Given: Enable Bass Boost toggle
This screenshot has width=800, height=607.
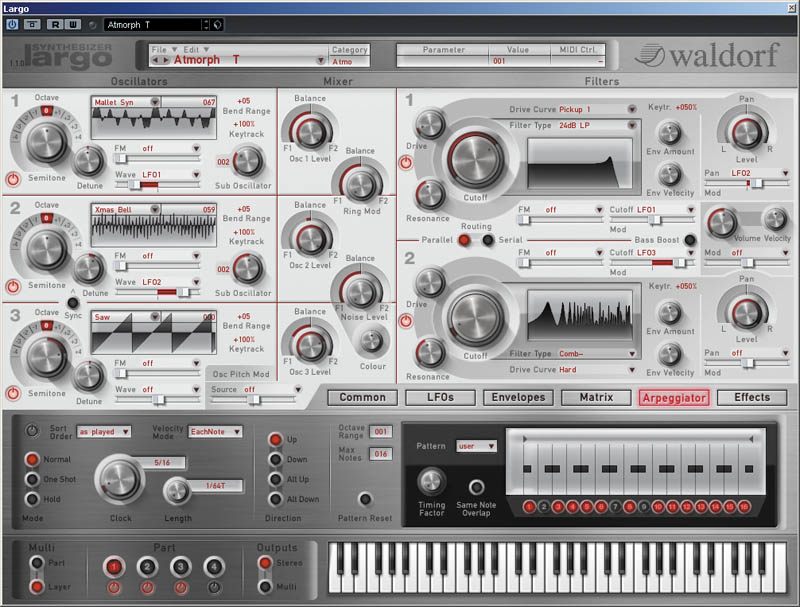Looking at the screenshot, I should click(x=690, y=240).
